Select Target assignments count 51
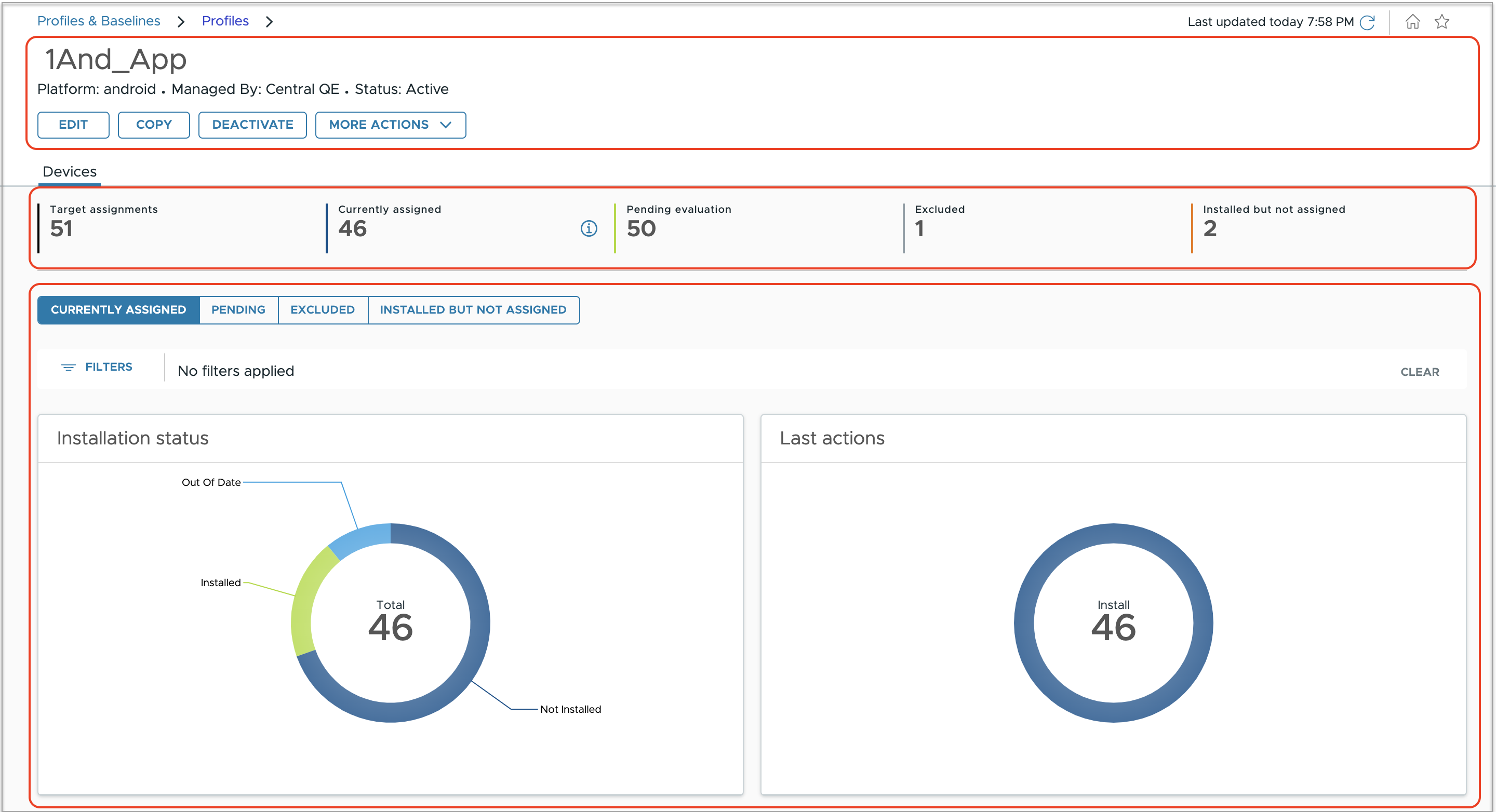The height and width of the screenshot is (812, 1496). 61,228
